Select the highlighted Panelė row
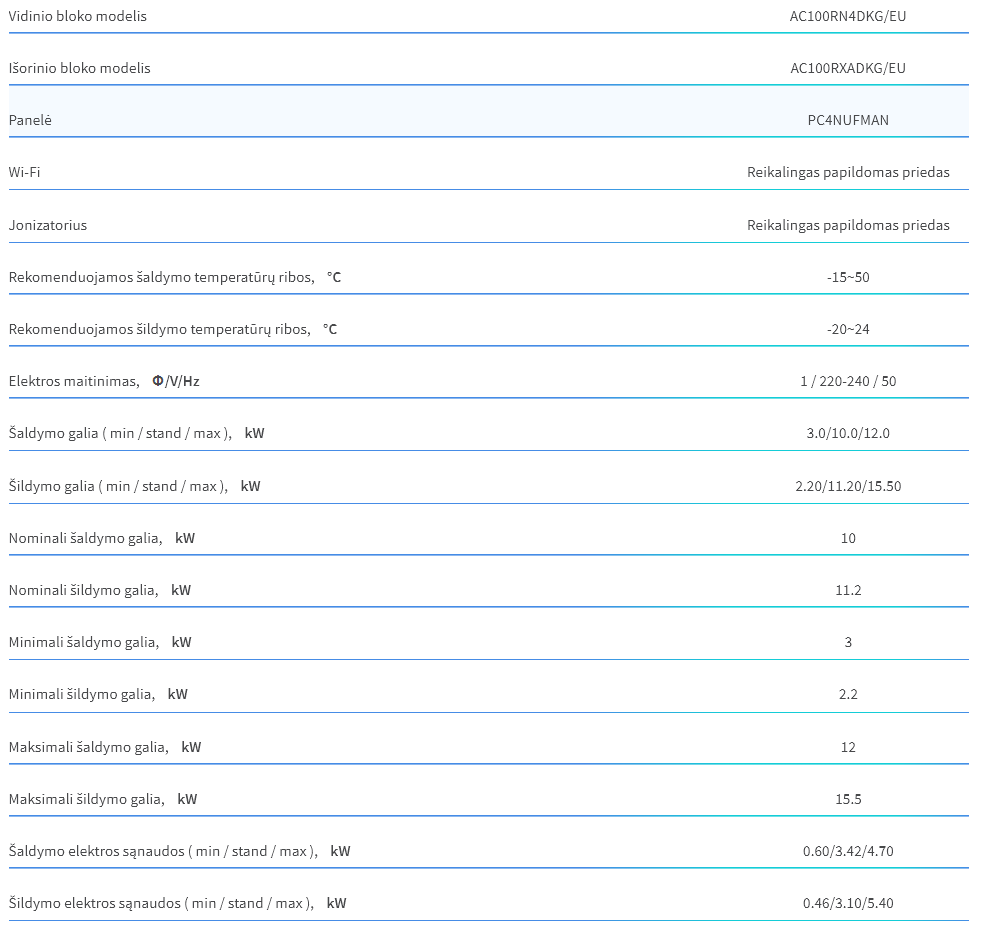The image size is (992, 926). click(x=488, y=111)
